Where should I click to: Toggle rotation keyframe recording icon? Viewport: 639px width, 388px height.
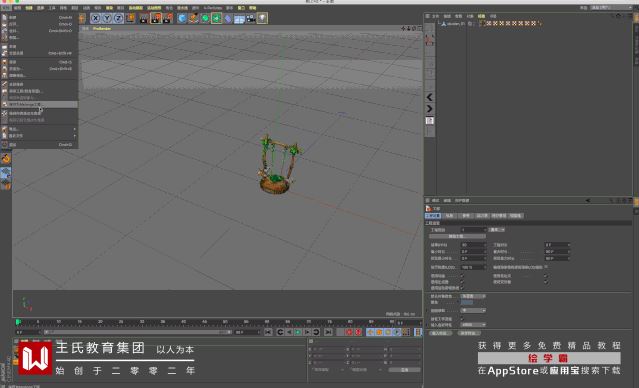(x=388, y=333)
